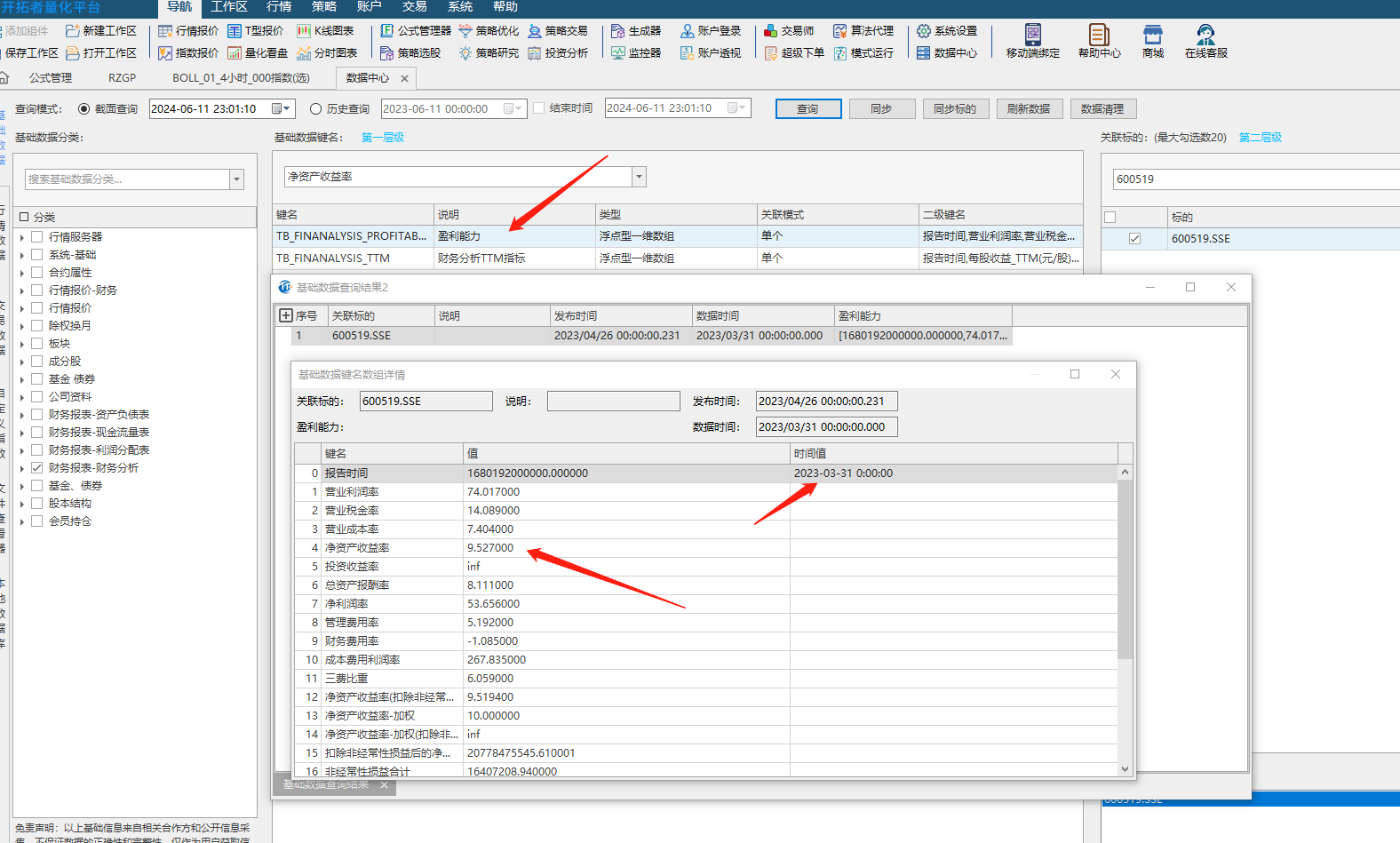Click the 查询 button

(x=807, y=109)
